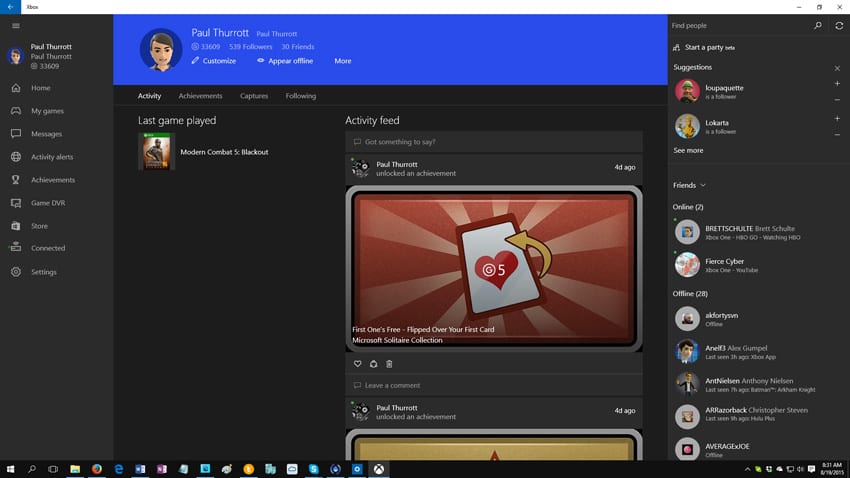
Task: Close the Suggestions section
Action: [837, 68]
